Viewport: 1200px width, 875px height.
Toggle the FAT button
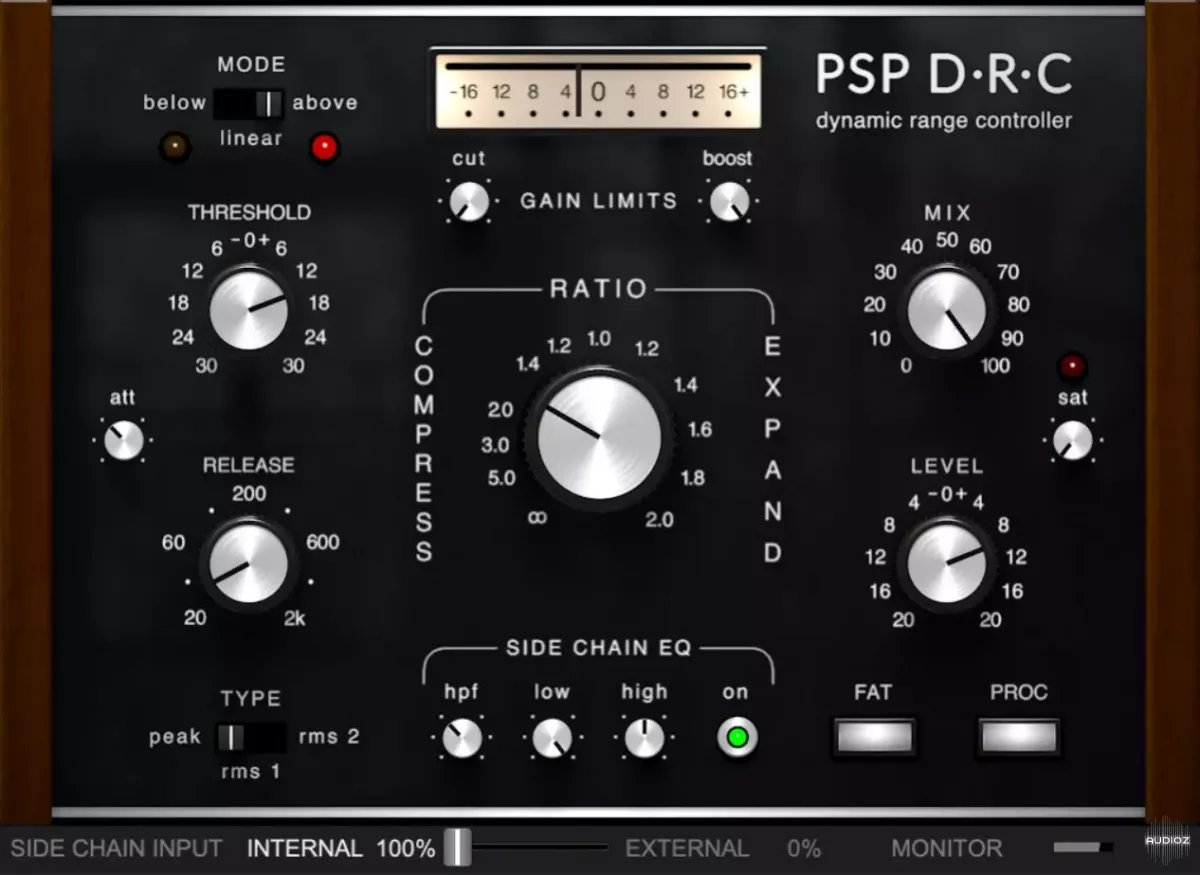pos(874,737)
